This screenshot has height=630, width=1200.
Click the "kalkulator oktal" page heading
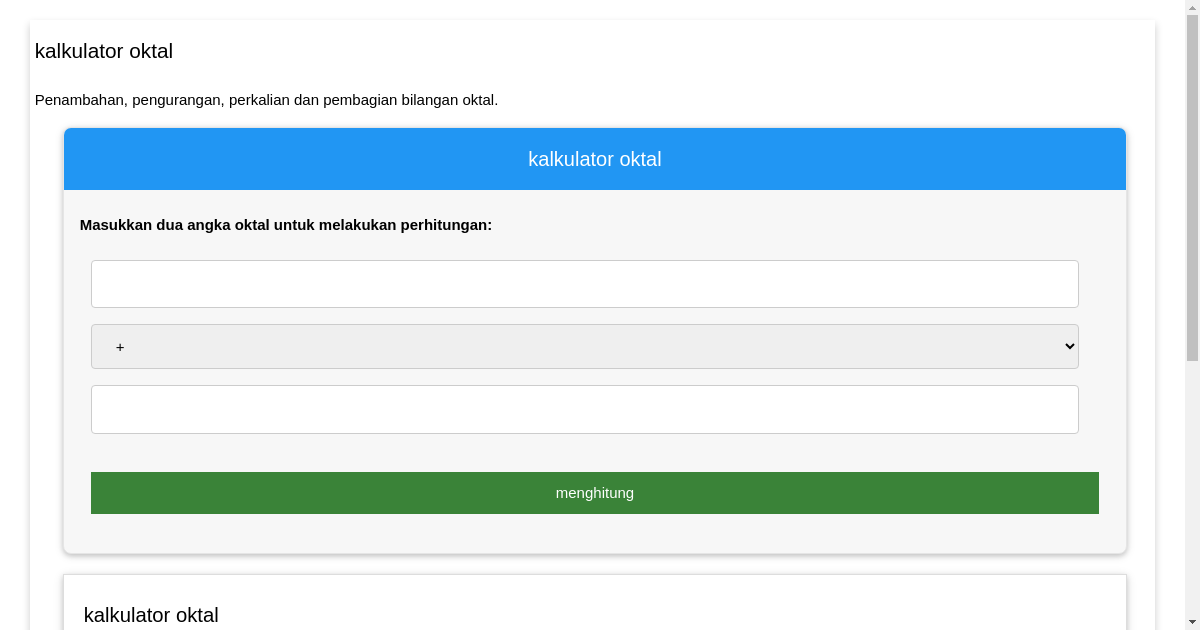click(x=103, y=51)
